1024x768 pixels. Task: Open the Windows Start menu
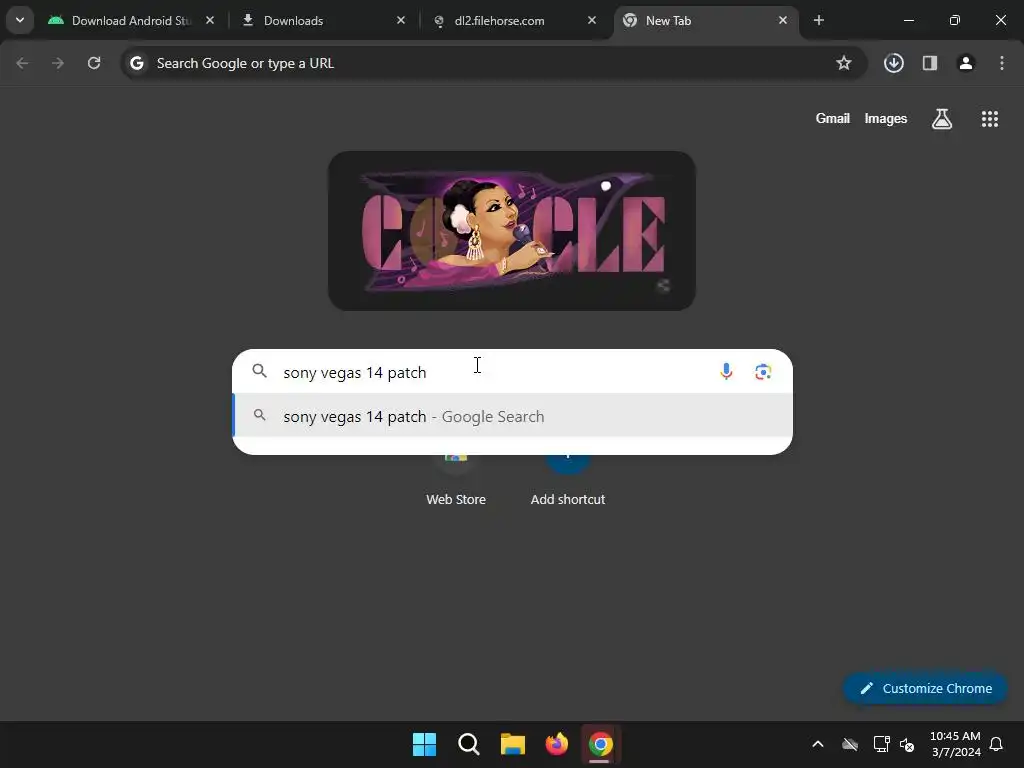point(424,744)
